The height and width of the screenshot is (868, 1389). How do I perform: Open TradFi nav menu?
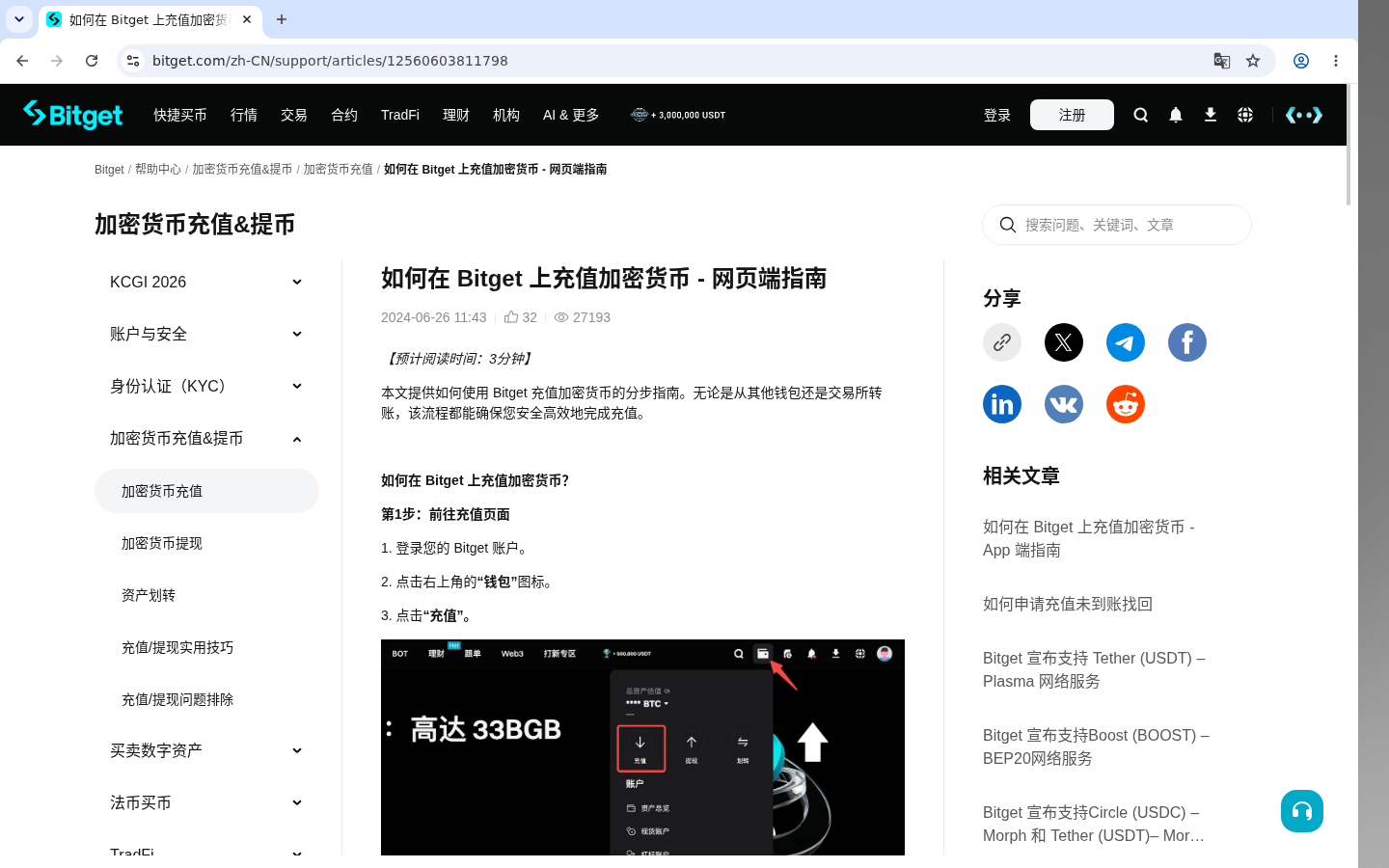400,115
